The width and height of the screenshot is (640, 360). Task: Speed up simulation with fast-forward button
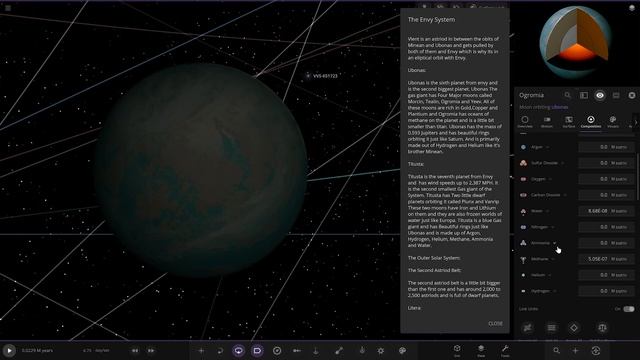151,351
